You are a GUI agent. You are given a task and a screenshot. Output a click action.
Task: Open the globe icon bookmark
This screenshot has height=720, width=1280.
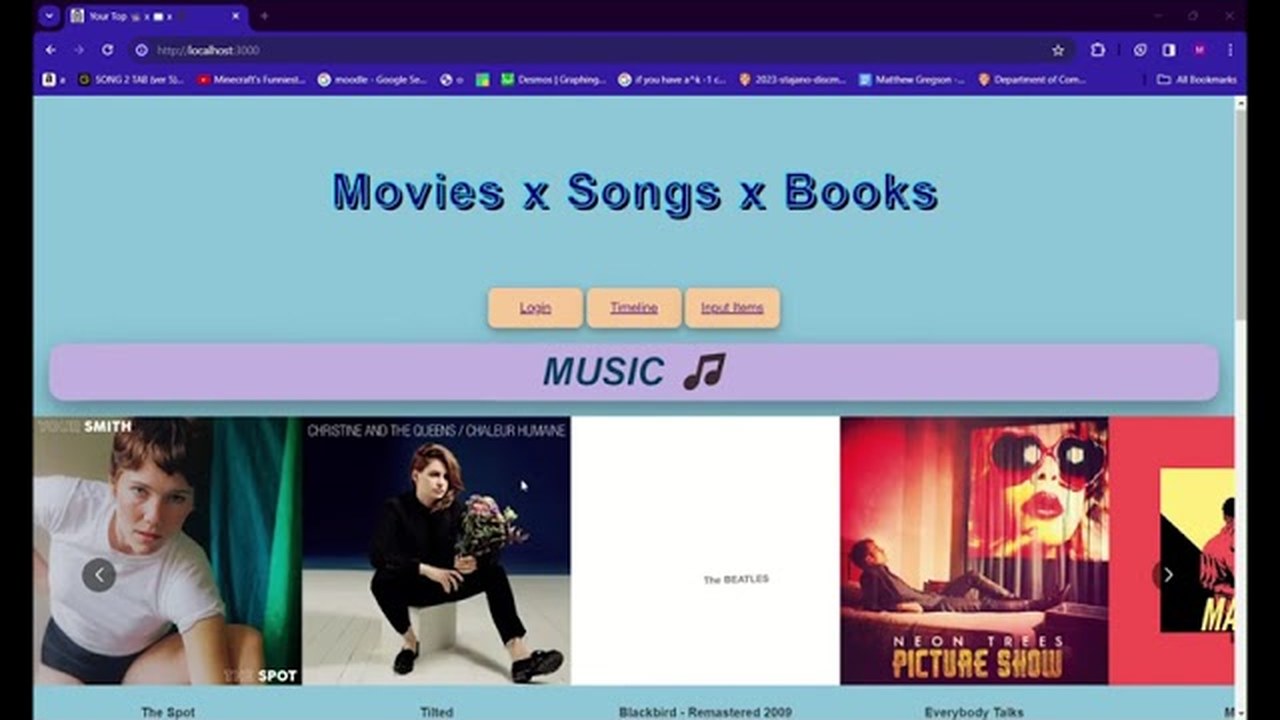pos(451,80)
